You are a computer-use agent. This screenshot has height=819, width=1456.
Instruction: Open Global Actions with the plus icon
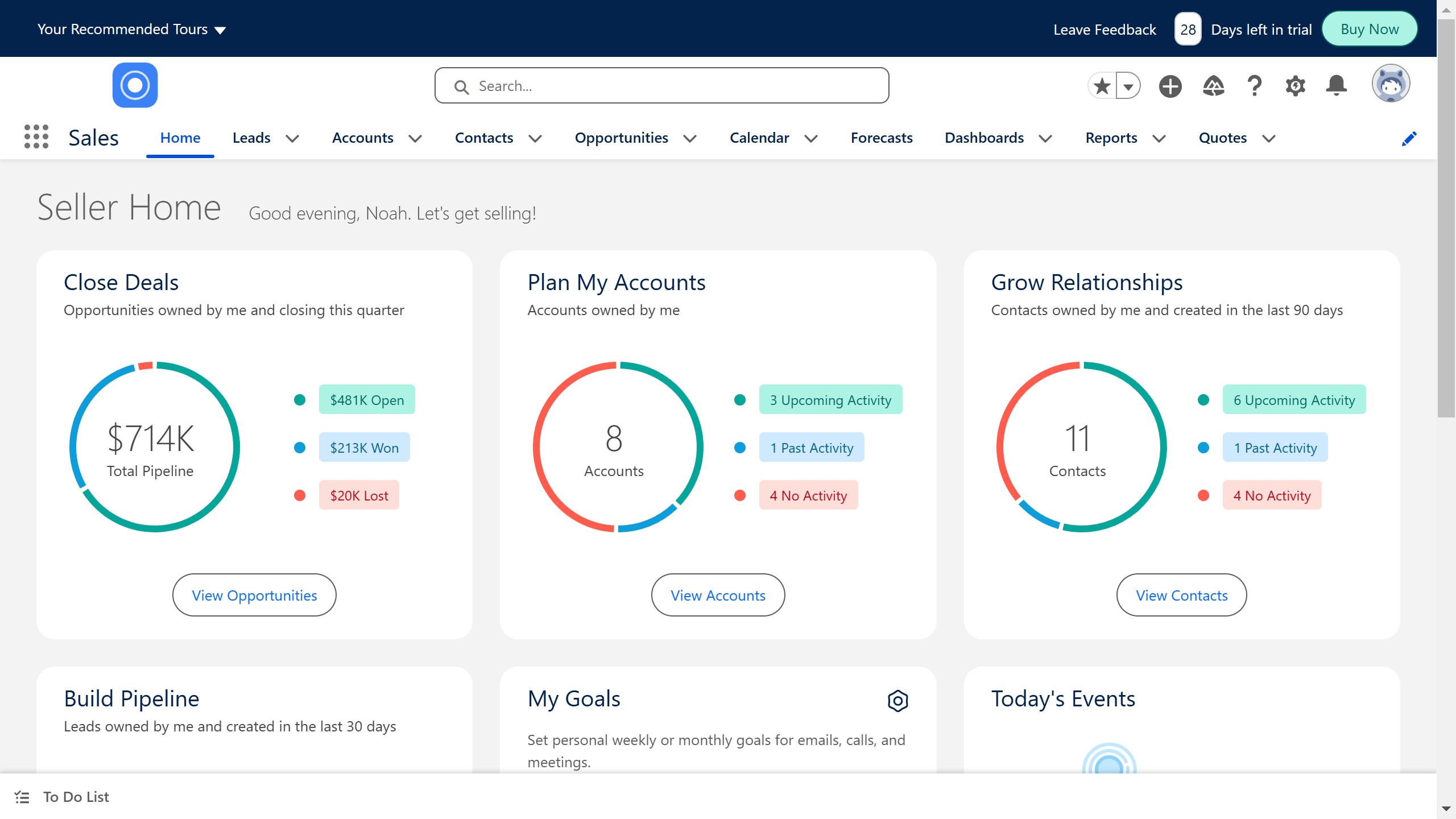(1170, 85)
